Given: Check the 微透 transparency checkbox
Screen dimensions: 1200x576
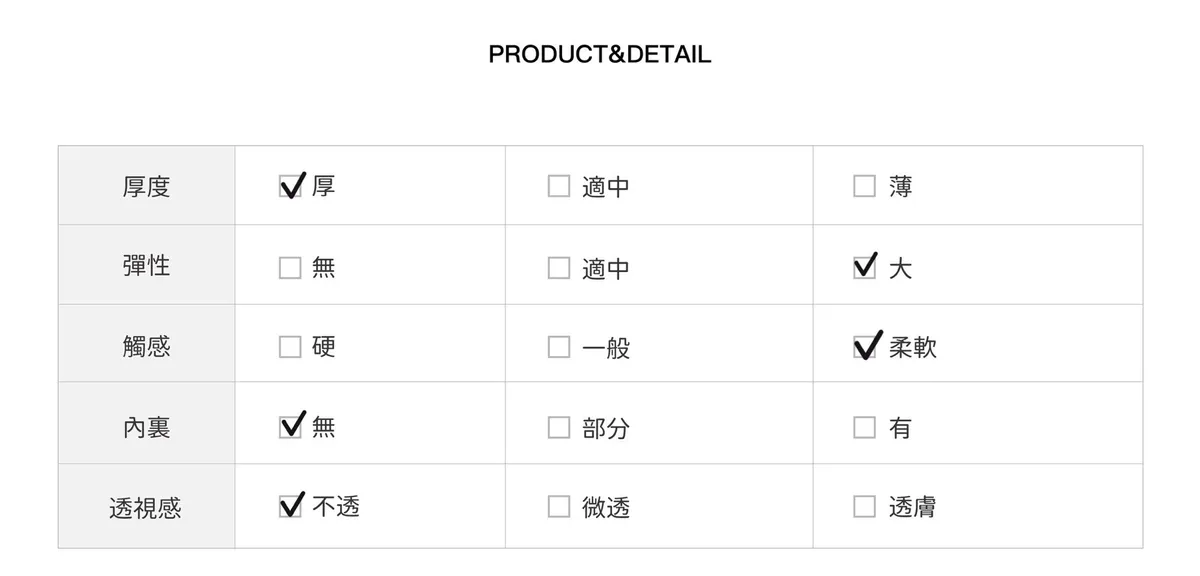Looking at the screenshot, I should pyautogui.click(x=559, y=507).
